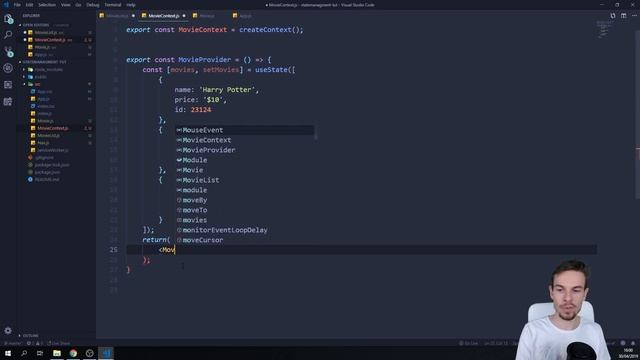
Task: Open the Explorer view in activity bar
Action: click(x=8, y=18)
